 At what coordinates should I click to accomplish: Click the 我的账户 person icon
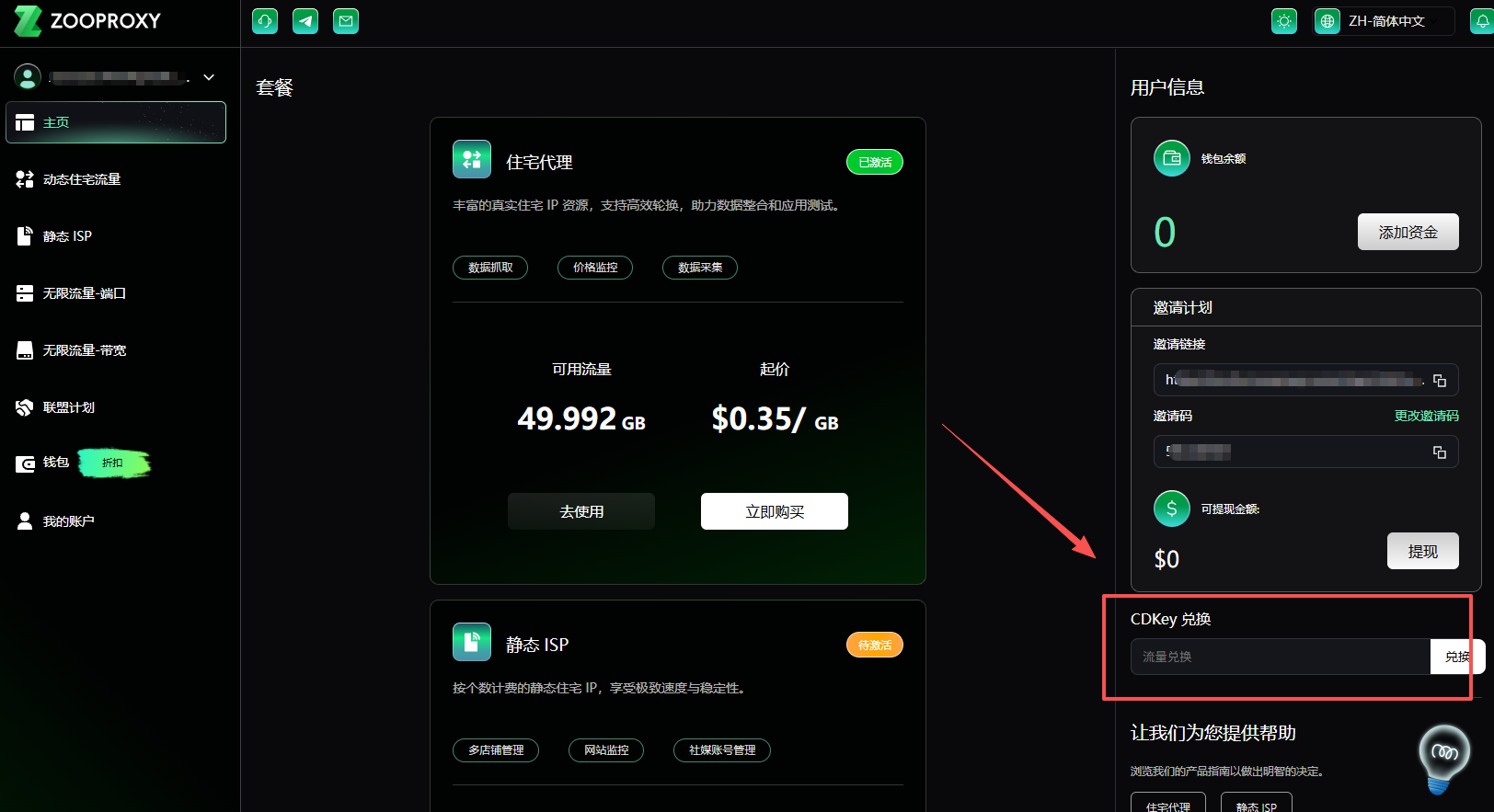click(25, 521)
